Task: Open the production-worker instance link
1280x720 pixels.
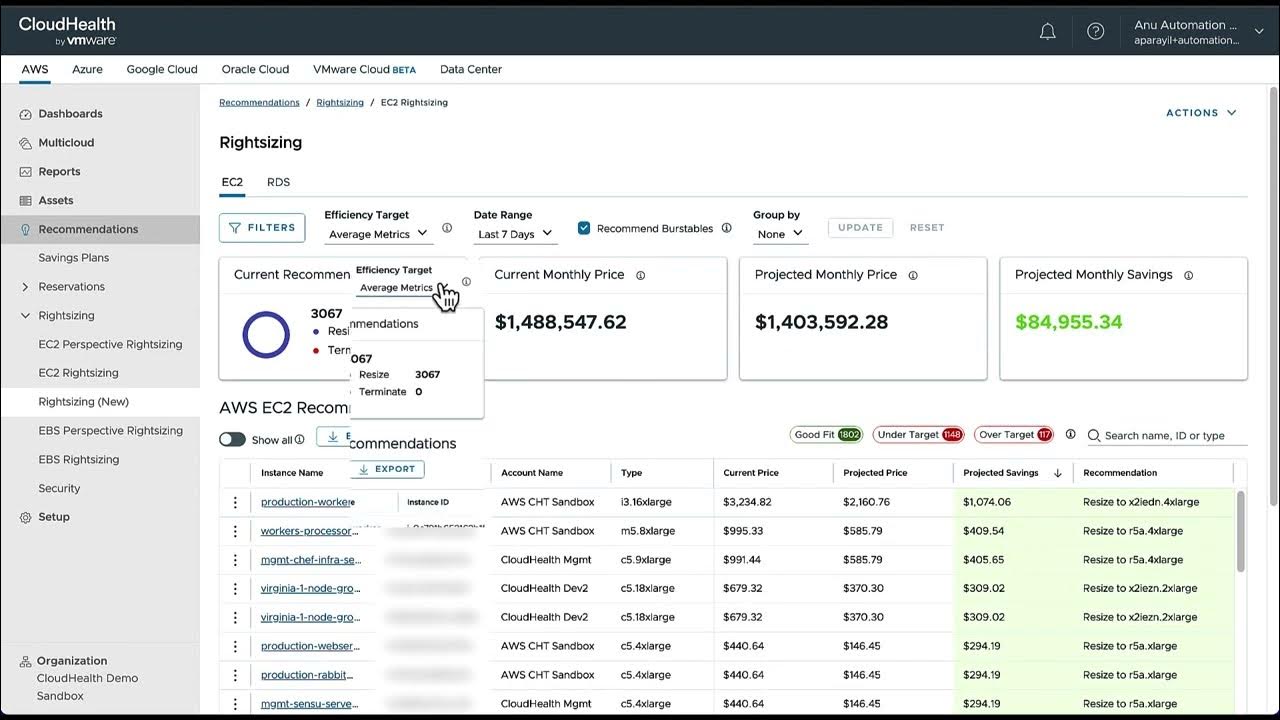Action: [x=308, y=502]
